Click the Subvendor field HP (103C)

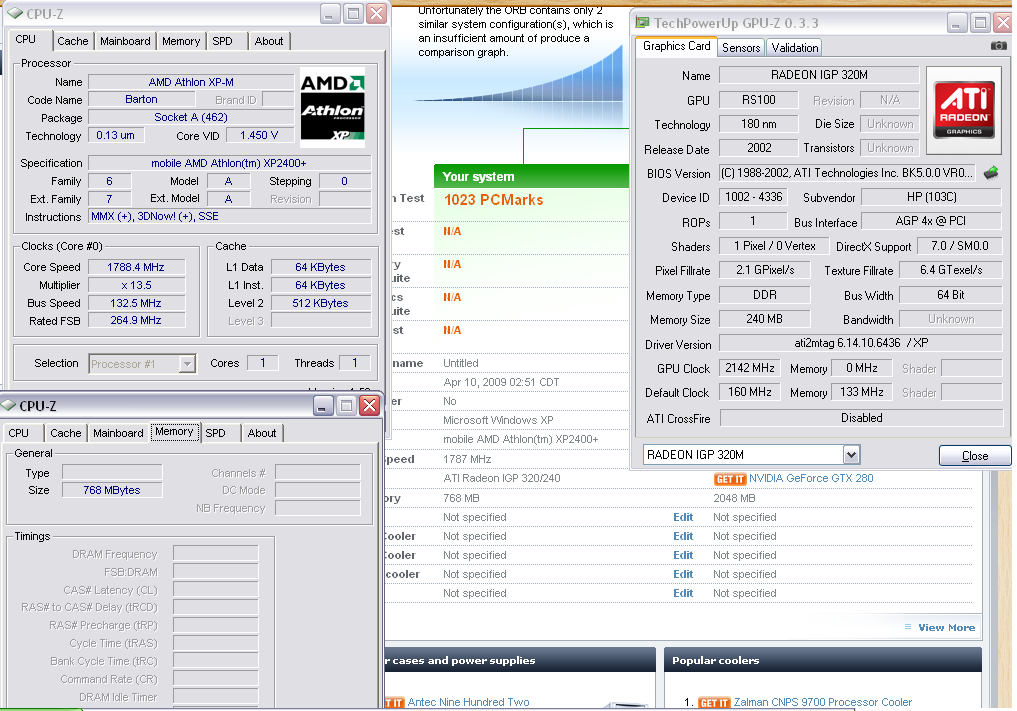[931, 197]
